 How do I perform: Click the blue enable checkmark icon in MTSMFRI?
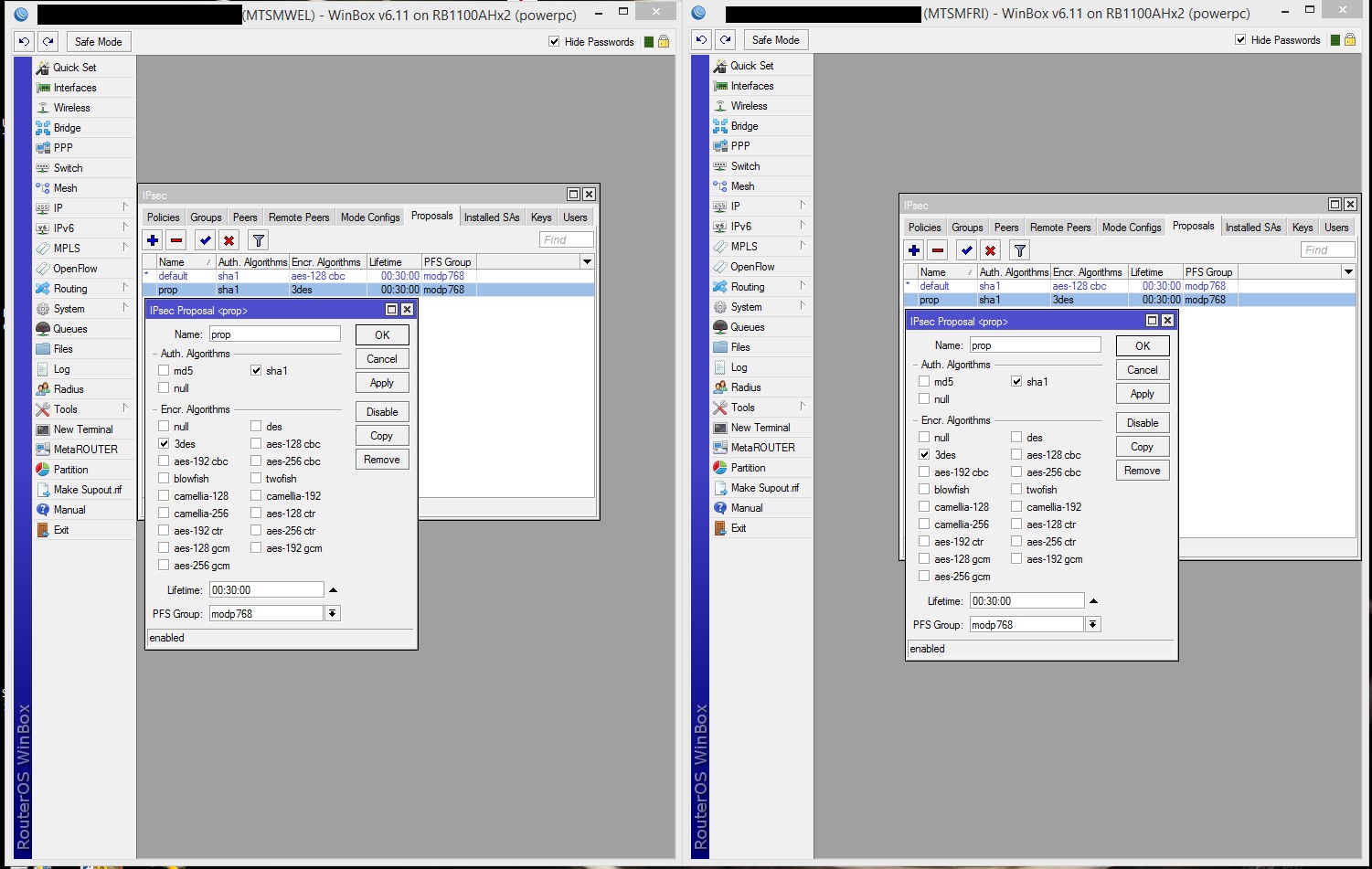click(967, 250)
